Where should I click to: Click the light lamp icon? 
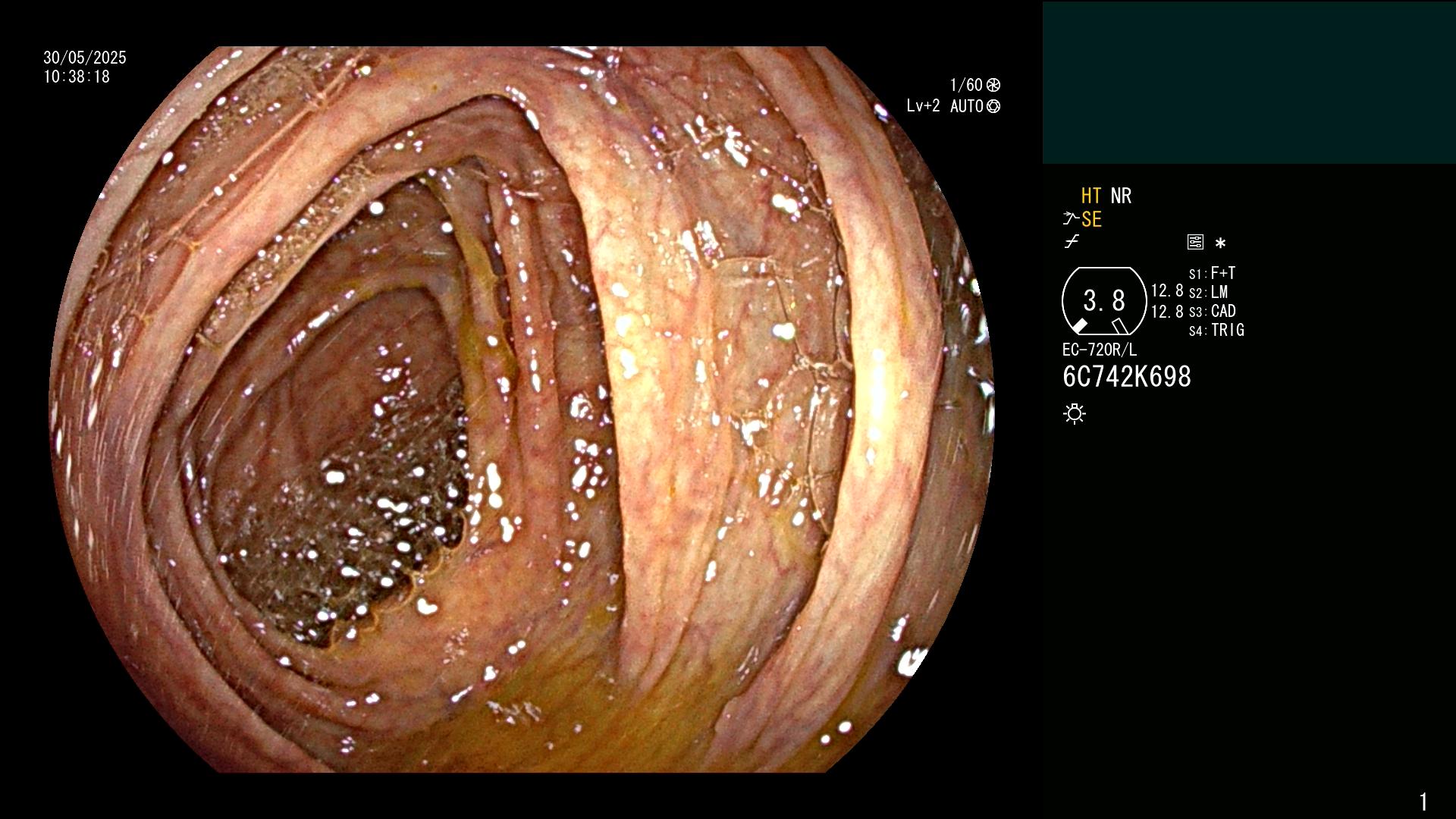click(1075, 414)
